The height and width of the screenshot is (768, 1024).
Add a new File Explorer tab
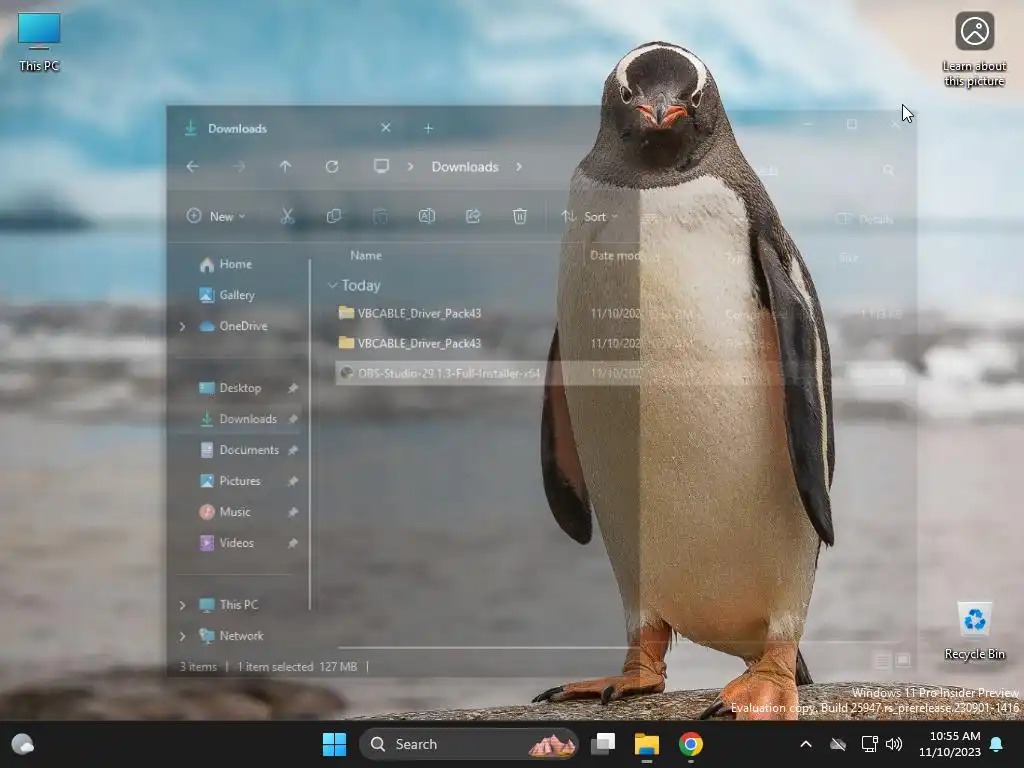(x=428, y=129)
